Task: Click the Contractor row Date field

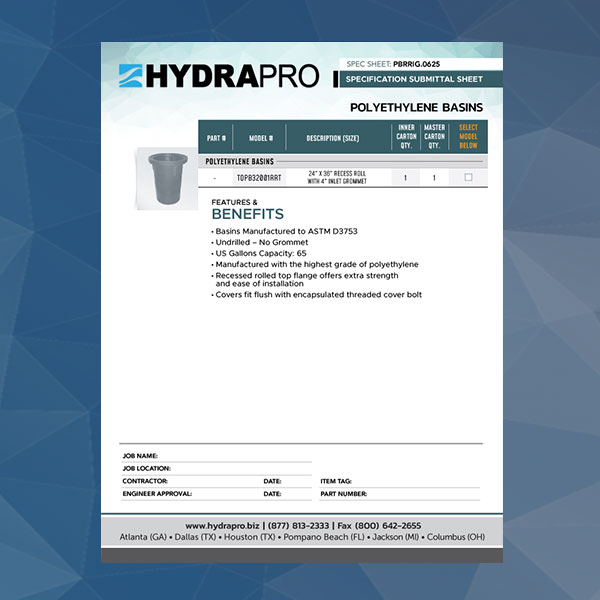Action: (x=287, y=481)
